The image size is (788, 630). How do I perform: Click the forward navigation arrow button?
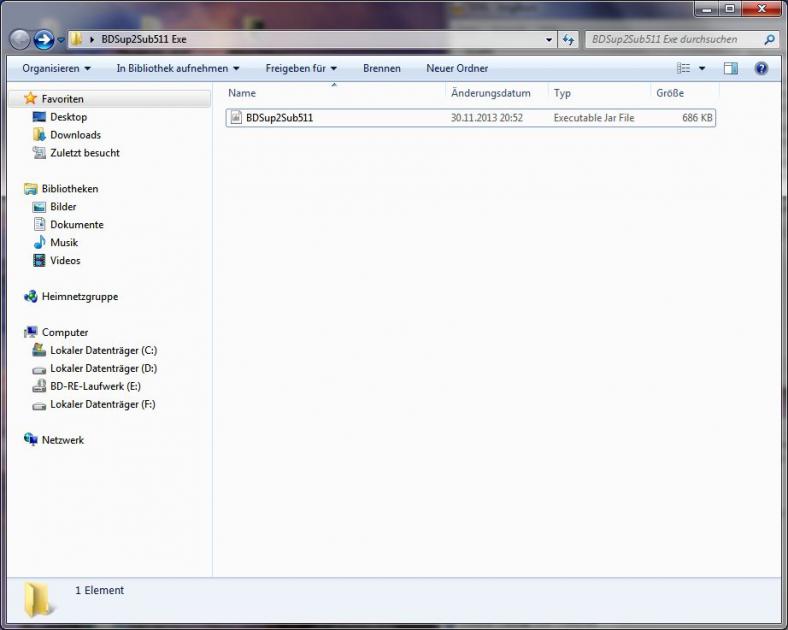pos(43,39)
